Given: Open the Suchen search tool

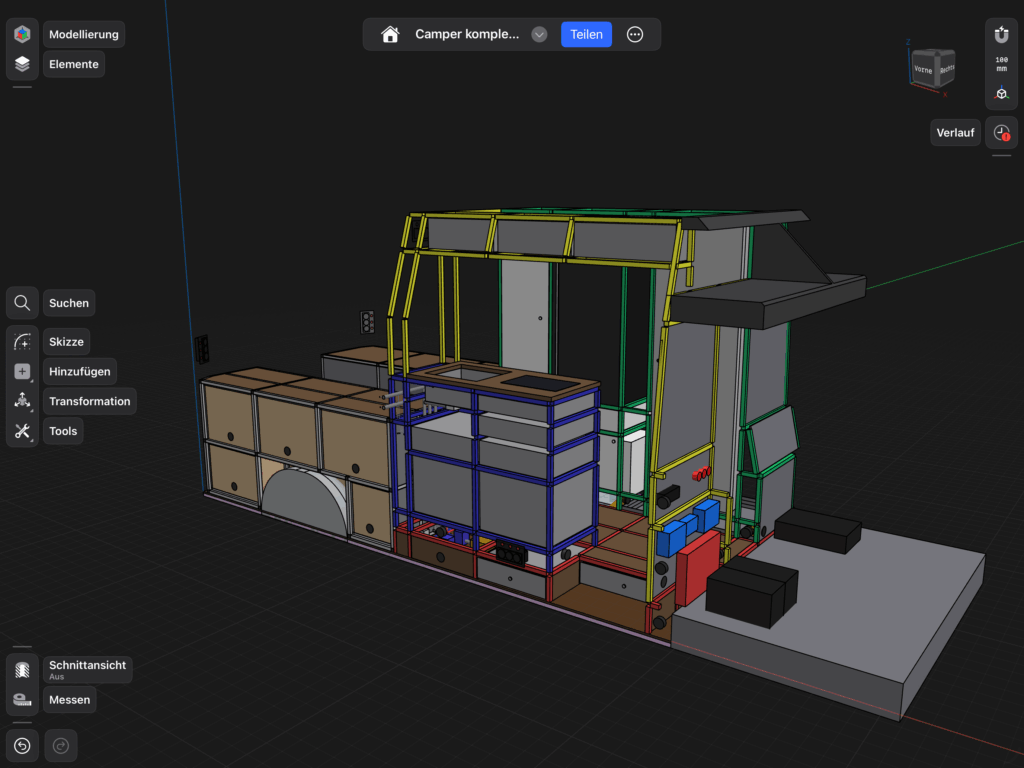Looking at the screenshot, I should coord(22,303).
